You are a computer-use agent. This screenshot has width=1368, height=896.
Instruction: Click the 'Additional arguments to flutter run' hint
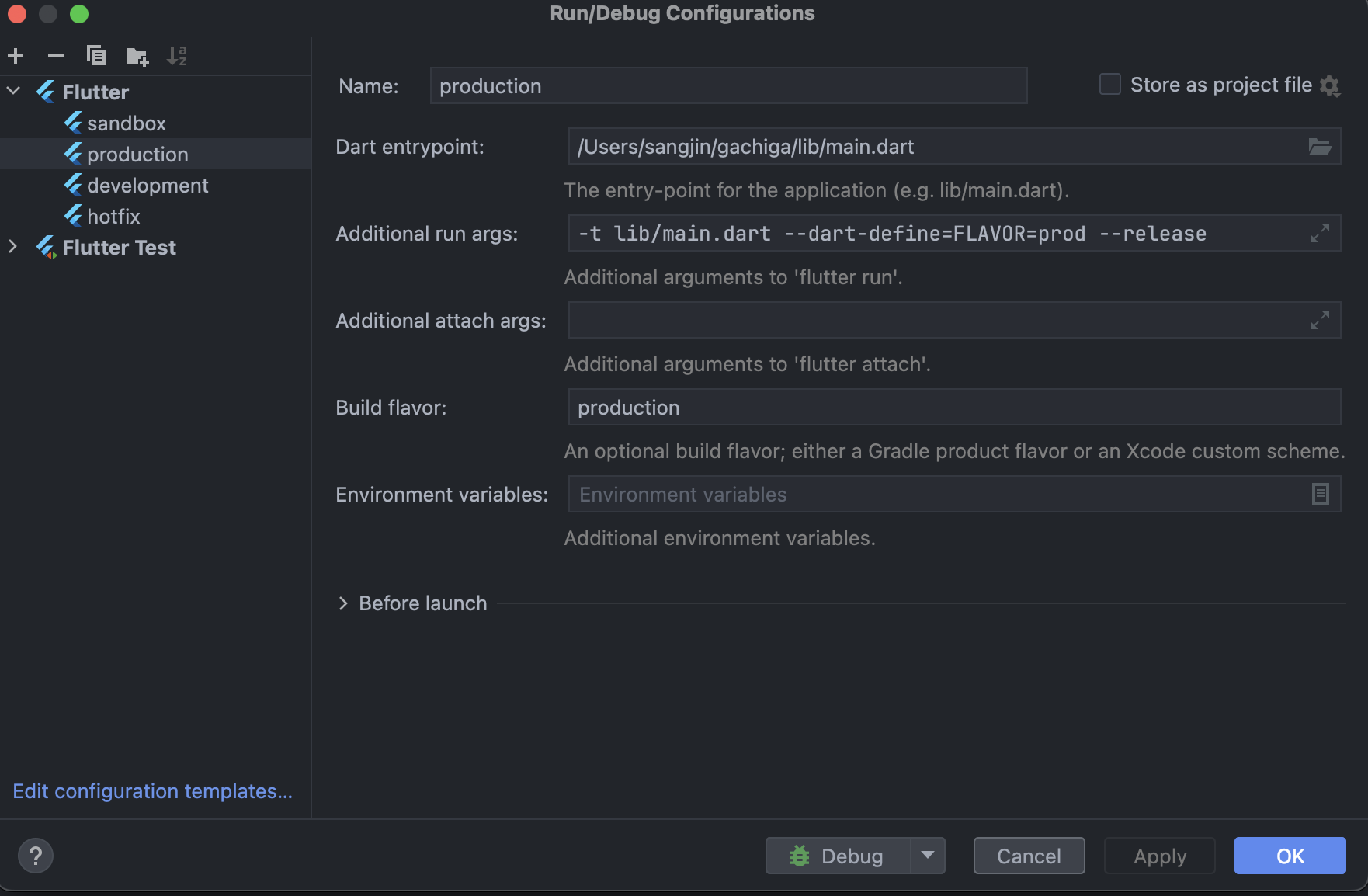(x=734, y=277)
